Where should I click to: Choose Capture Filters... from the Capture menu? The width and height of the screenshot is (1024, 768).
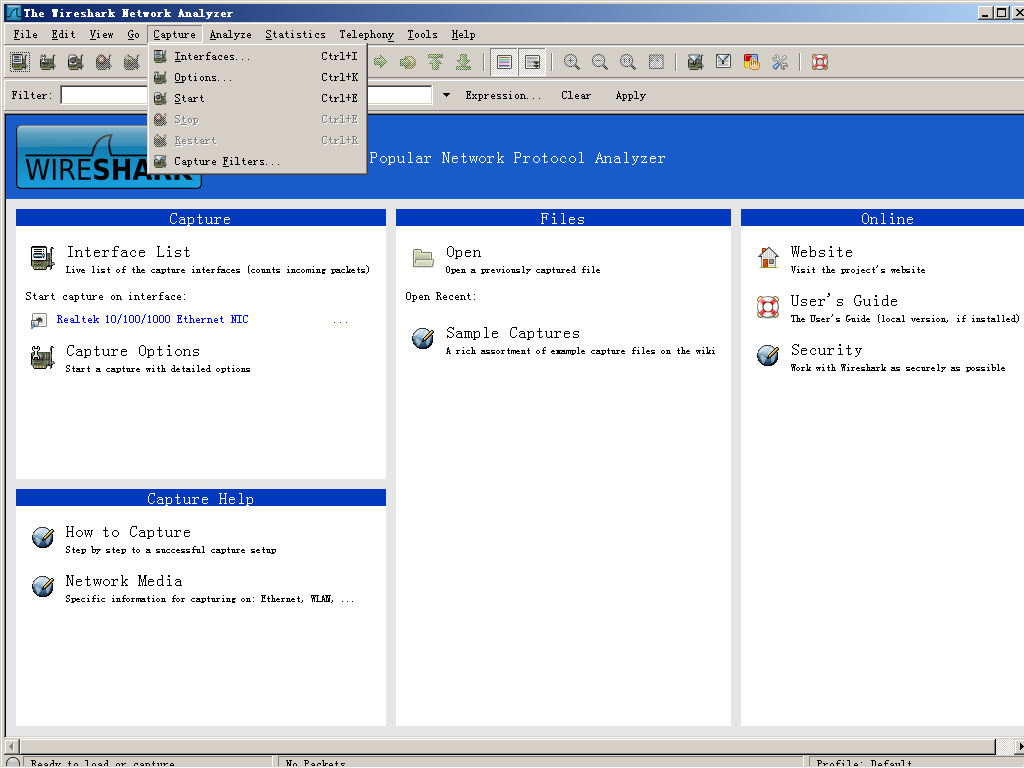tap(257, 161)
